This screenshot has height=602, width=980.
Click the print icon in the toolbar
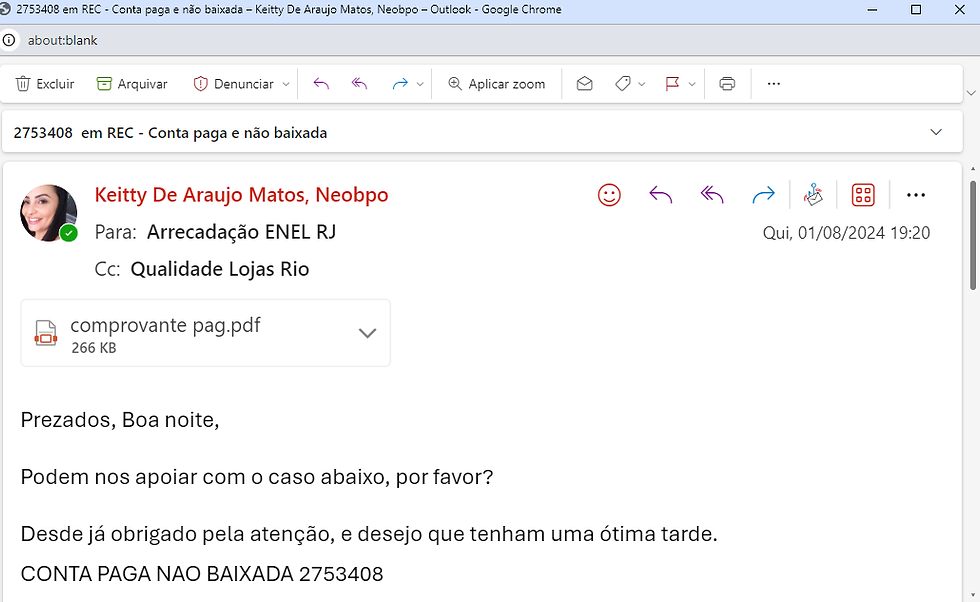click(x=727, y=84)
